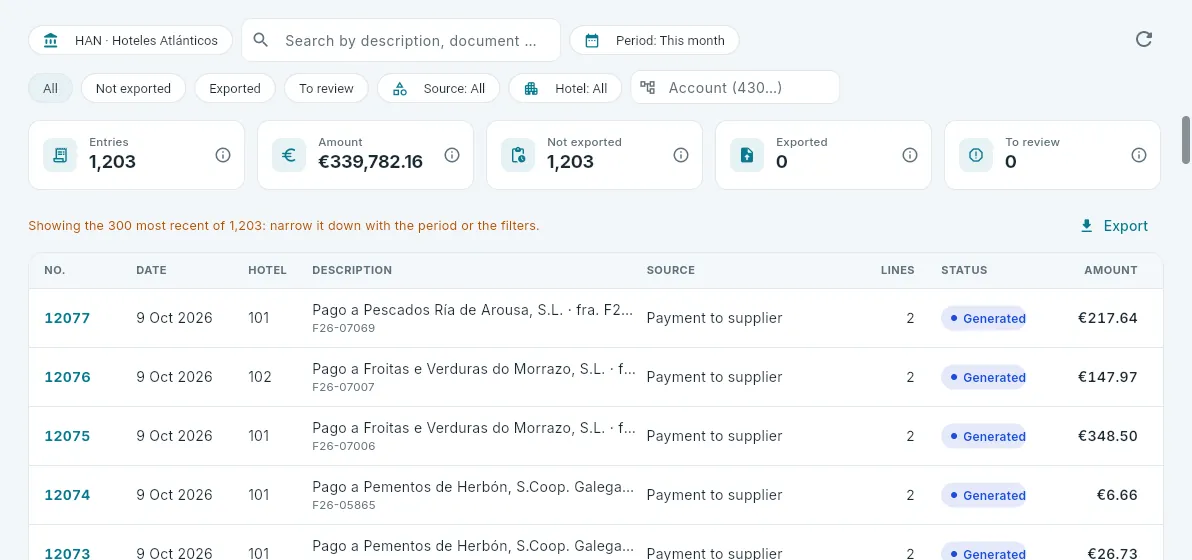Click the AMOUNT column header
The height and width of the screenshot is (560, 1192).
(1111, 270)
